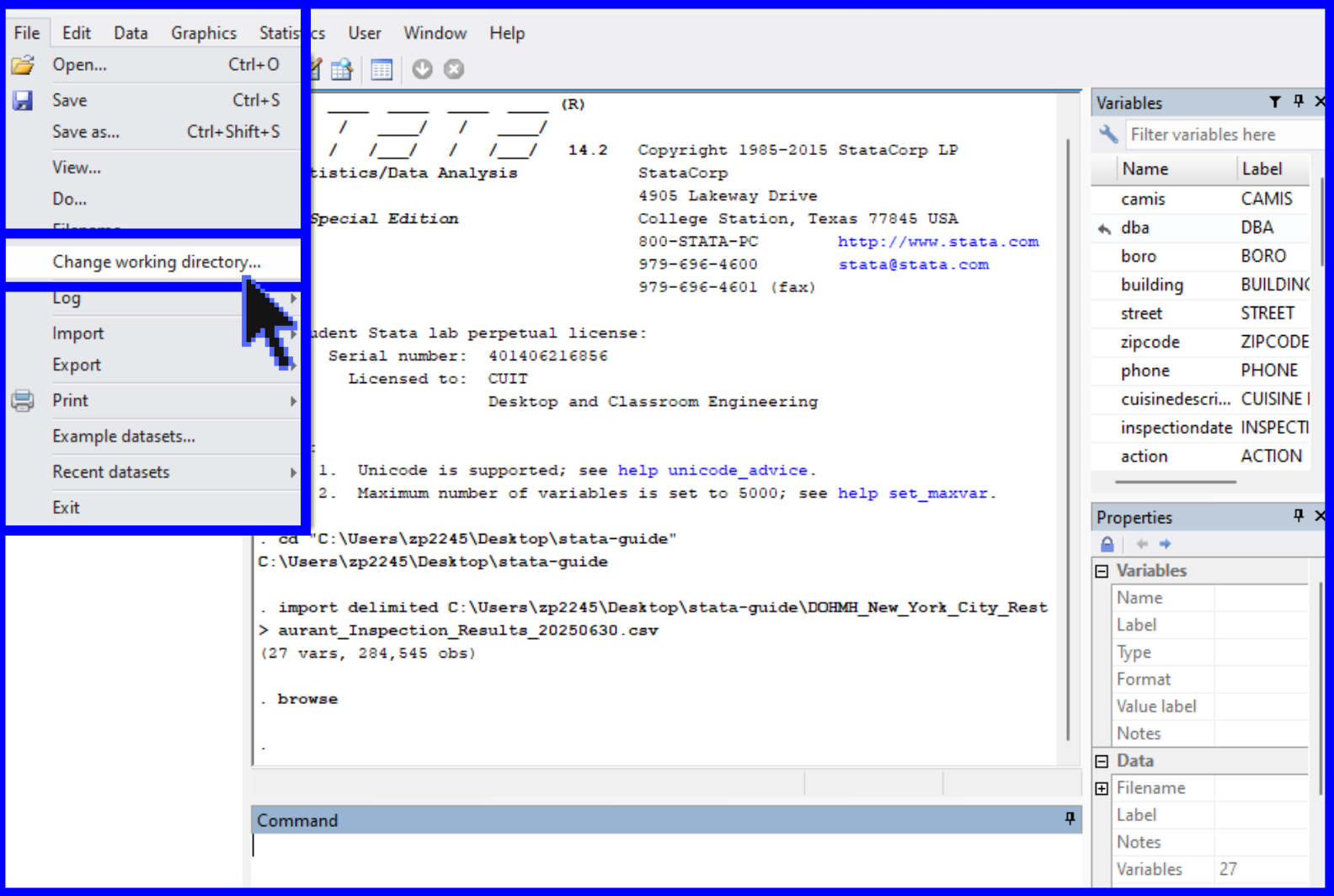Screen dimensions: 1334x896
Task: Open the File menu
Action: coord(27,33)
